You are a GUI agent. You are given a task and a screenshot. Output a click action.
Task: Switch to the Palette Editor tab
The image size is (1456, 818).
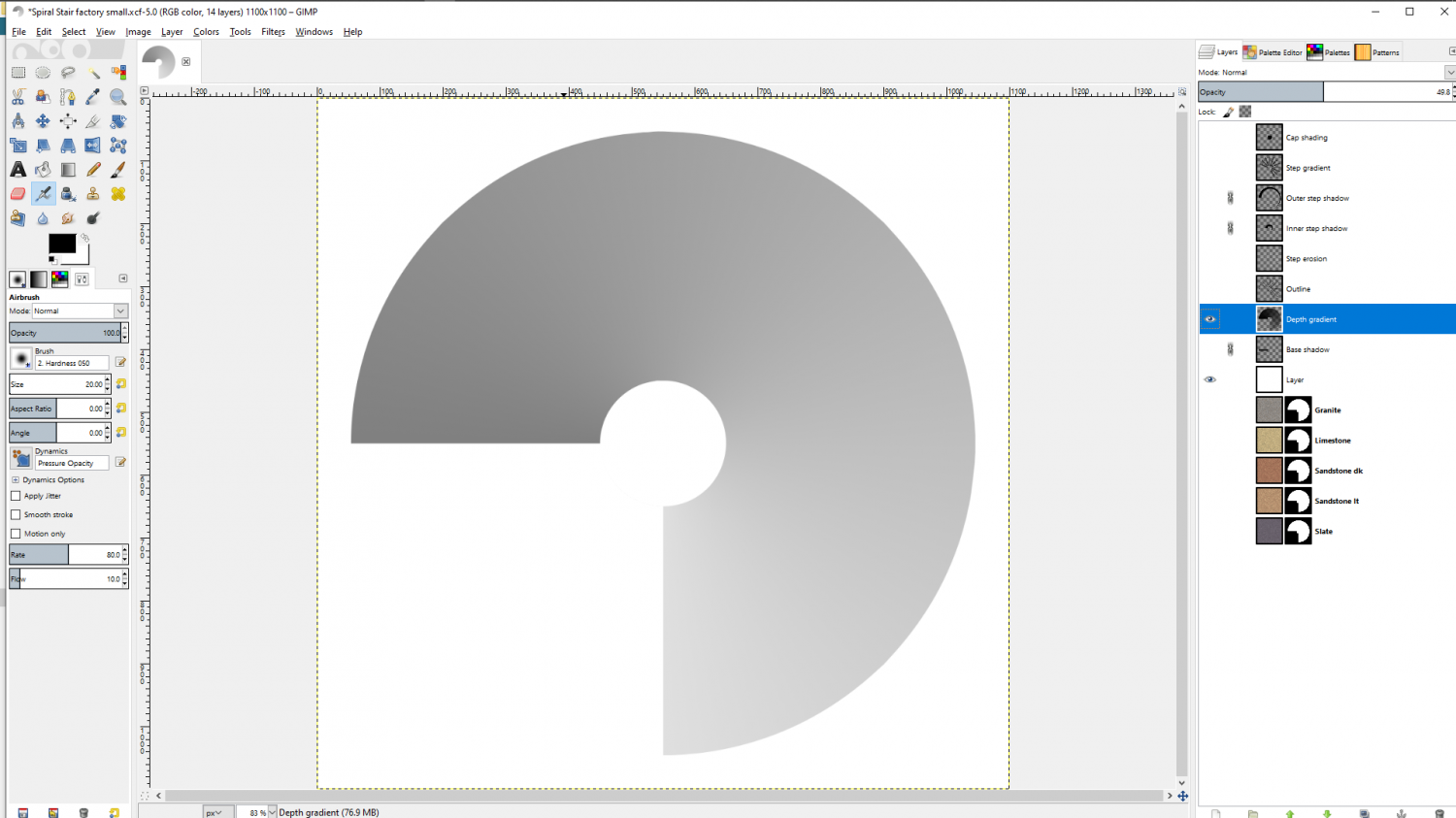click(x=1273, y=52)
